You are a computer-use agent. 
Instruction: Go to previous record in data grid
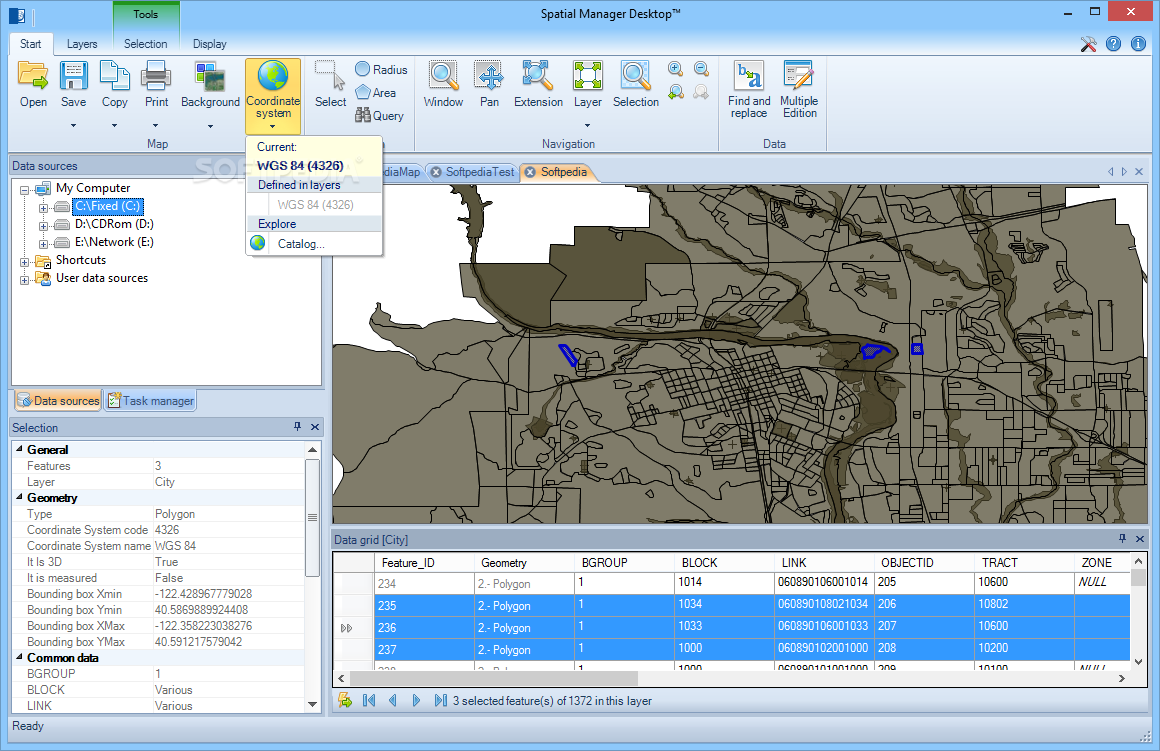click(x=393, y=700)
